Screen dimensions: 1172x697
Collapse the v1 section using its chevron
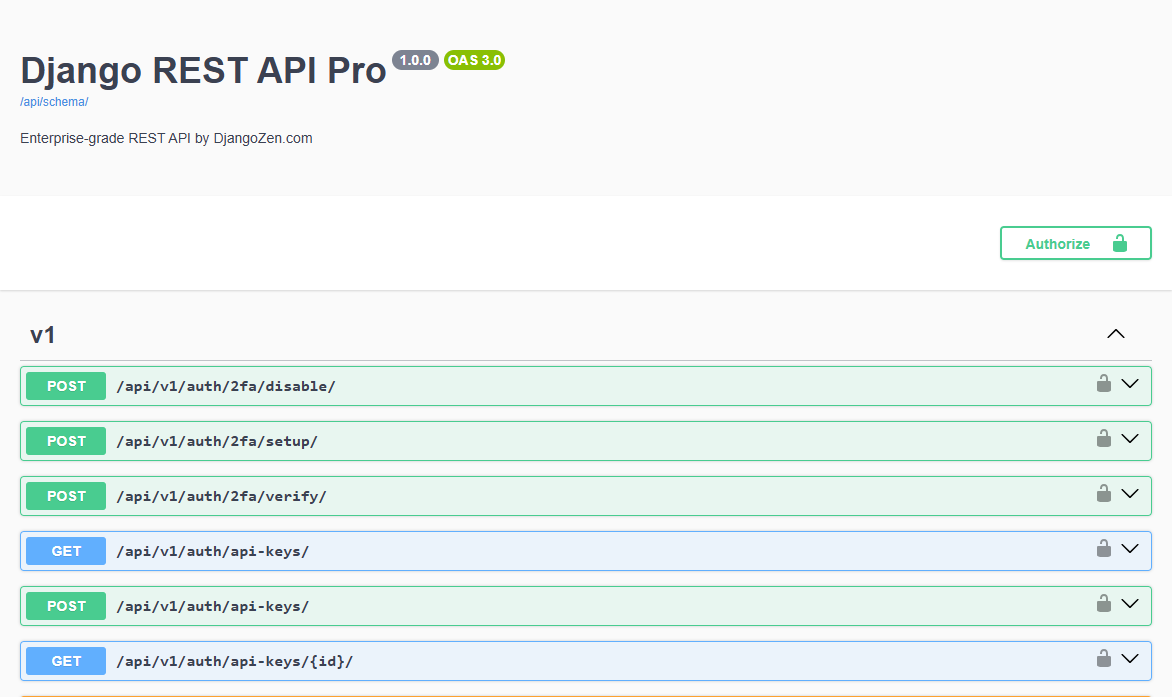pos(1116,333)
